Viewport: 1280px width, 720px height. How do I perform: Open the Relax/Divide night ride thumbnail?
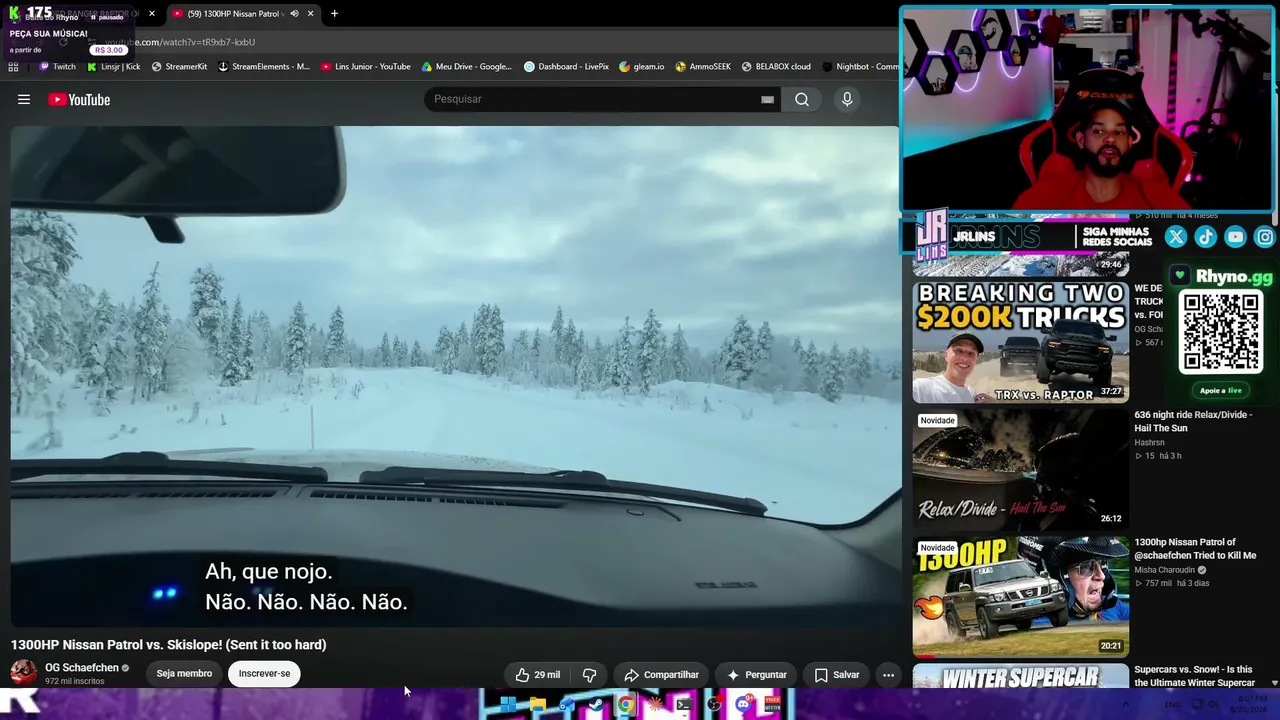coord(1020,469)
